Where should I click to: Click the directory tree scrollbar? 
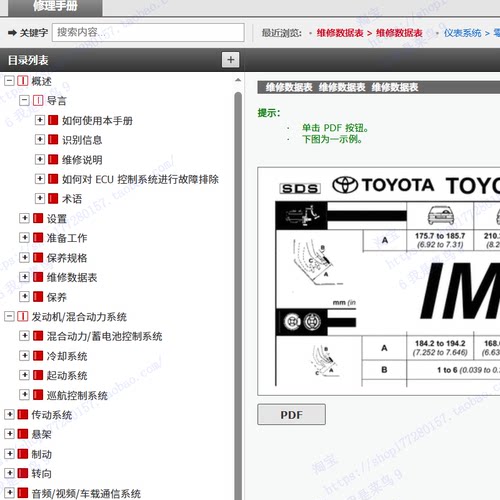click(238, 296)
